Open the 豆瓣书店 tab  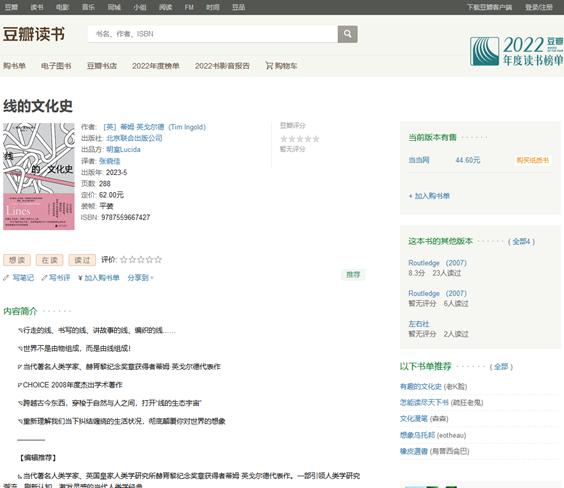point(102,66)
